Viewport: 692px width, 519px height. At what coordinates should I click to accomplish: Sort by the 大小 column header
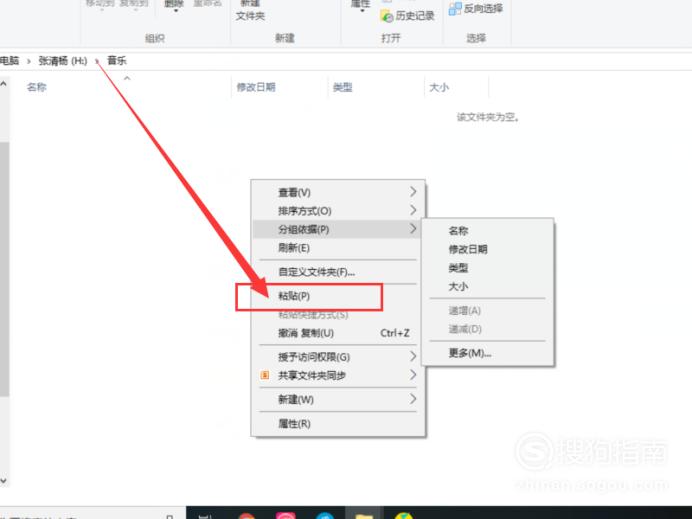[439, 87]
